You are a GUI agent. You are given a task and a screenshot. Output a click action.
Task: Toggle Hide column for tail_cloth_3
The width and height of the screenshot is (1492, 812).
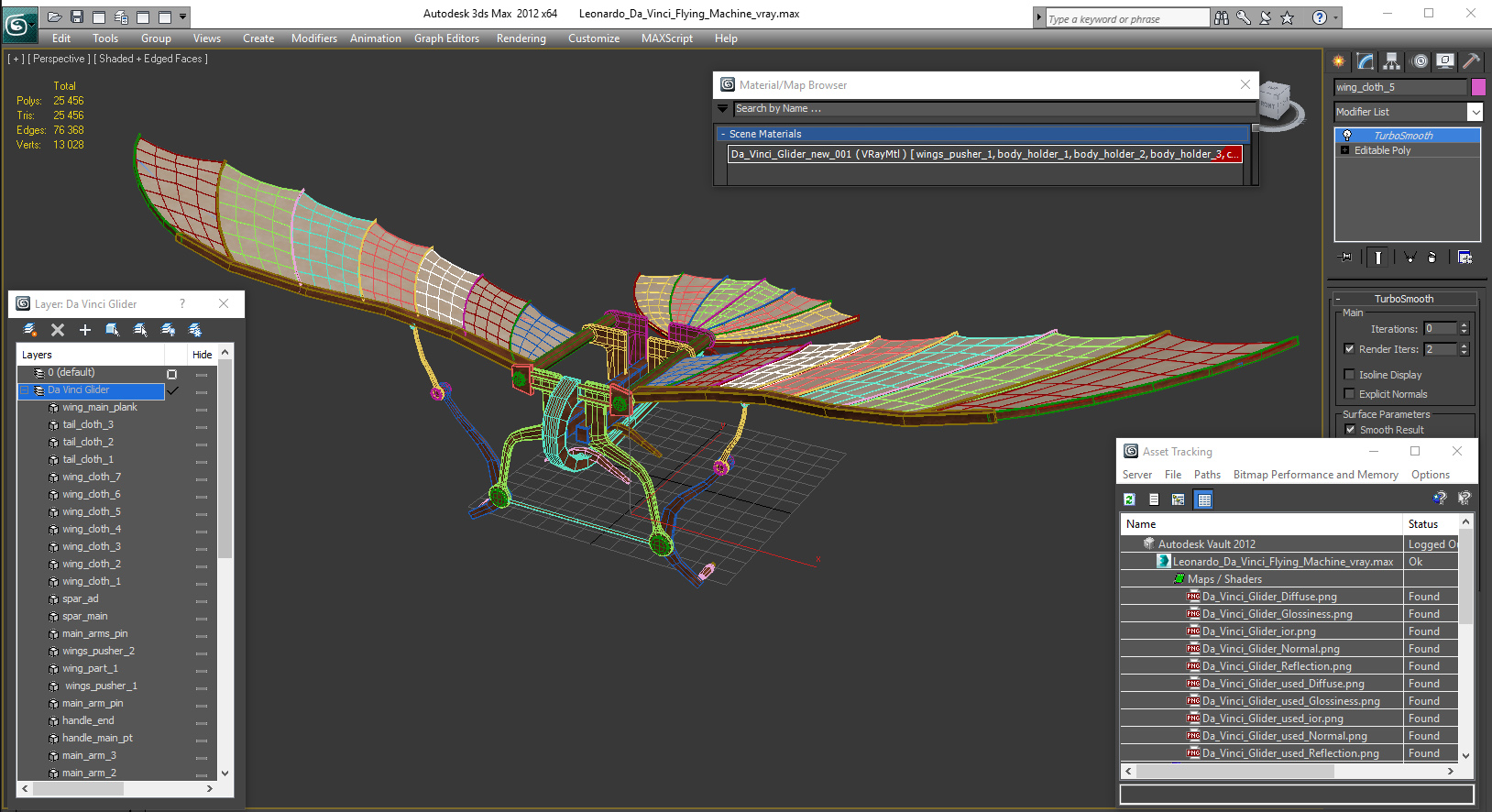(x=202, y=426)
